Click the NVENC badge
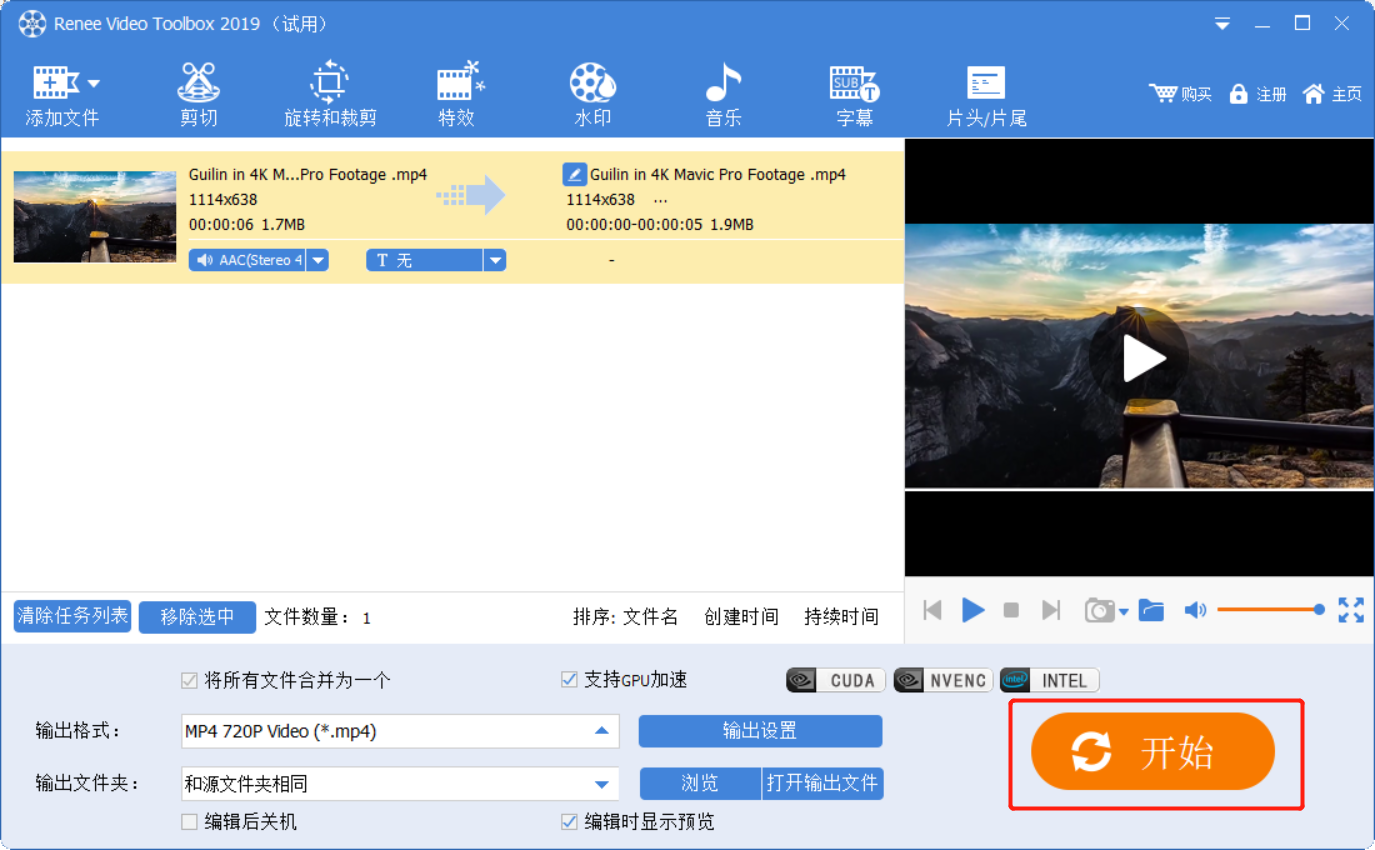1375x850 pixels. pos(943,680)
